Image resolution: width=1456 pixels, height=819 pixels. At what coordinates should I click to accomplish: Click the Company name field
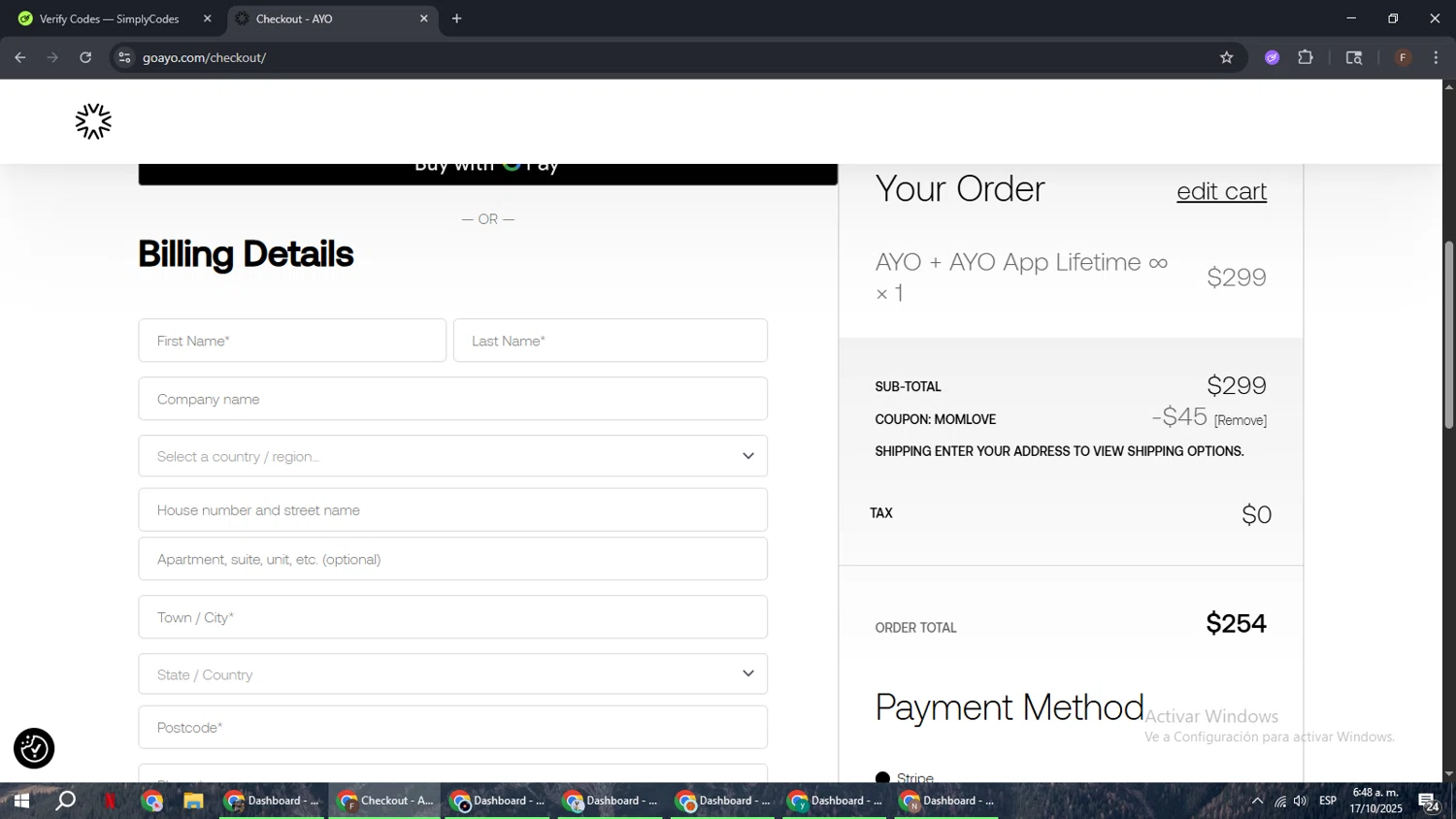453,399
